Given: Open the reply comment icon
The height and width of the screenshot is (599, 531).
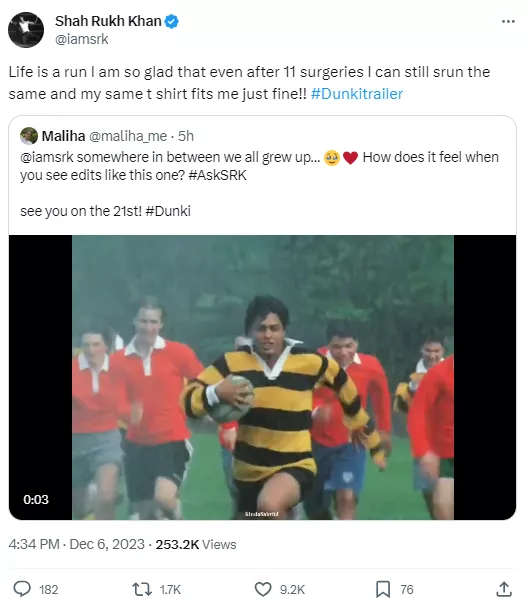Looking at the screenshot, I should 22,589.
